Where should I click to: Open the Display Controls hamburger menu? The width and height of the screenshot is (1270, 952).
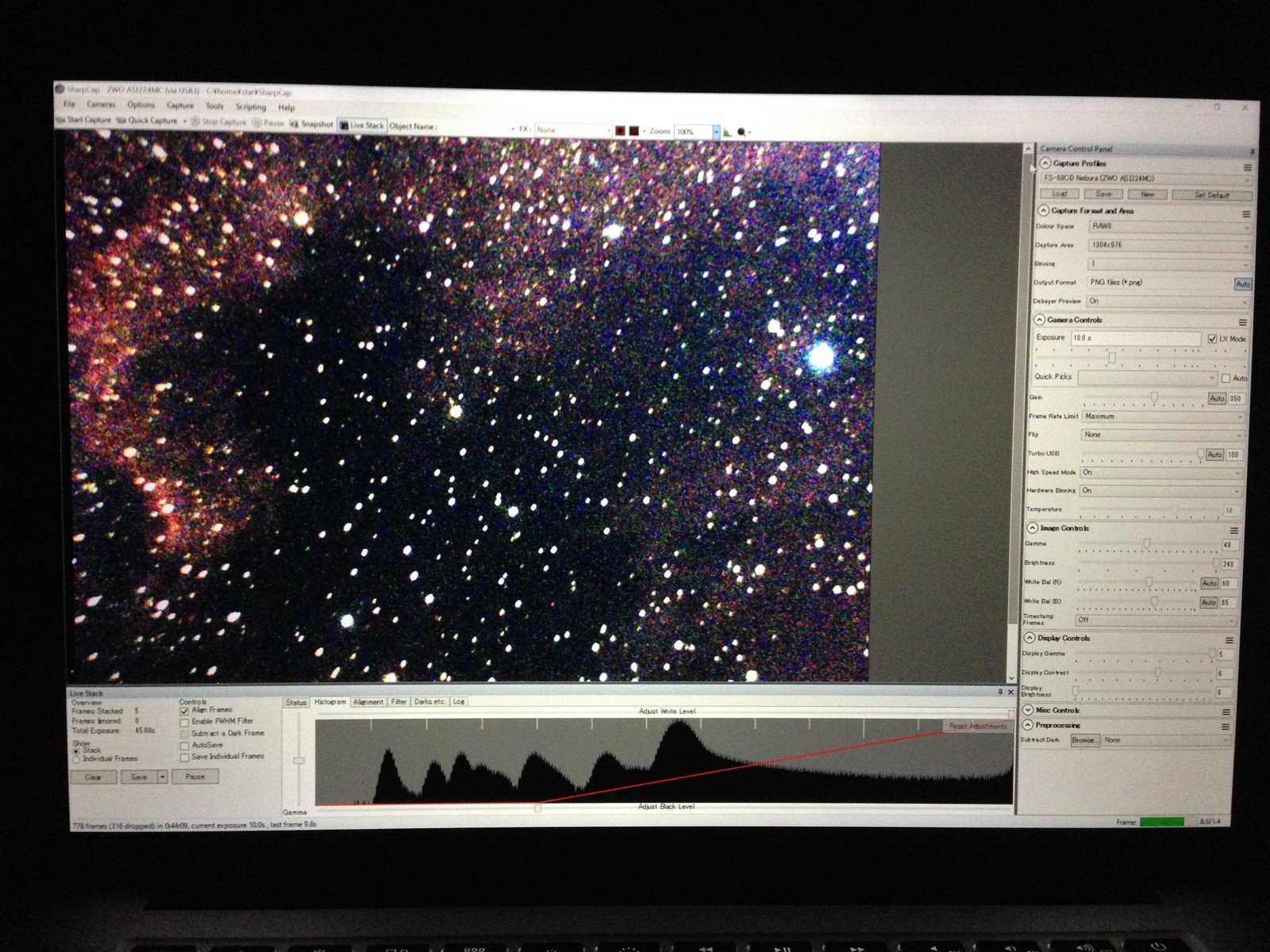[x=1230, y=640]
